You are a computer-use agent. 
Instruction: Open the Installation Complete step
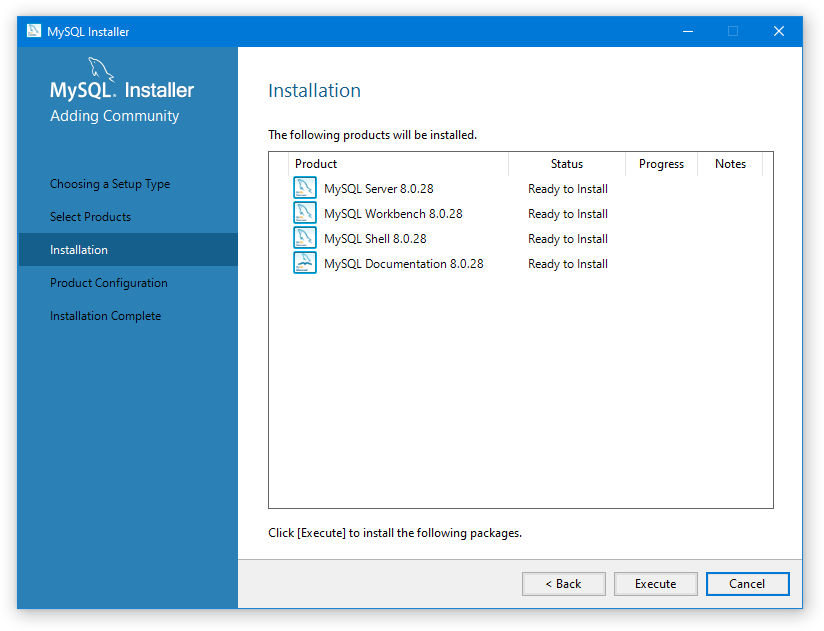tap(105, 316)
